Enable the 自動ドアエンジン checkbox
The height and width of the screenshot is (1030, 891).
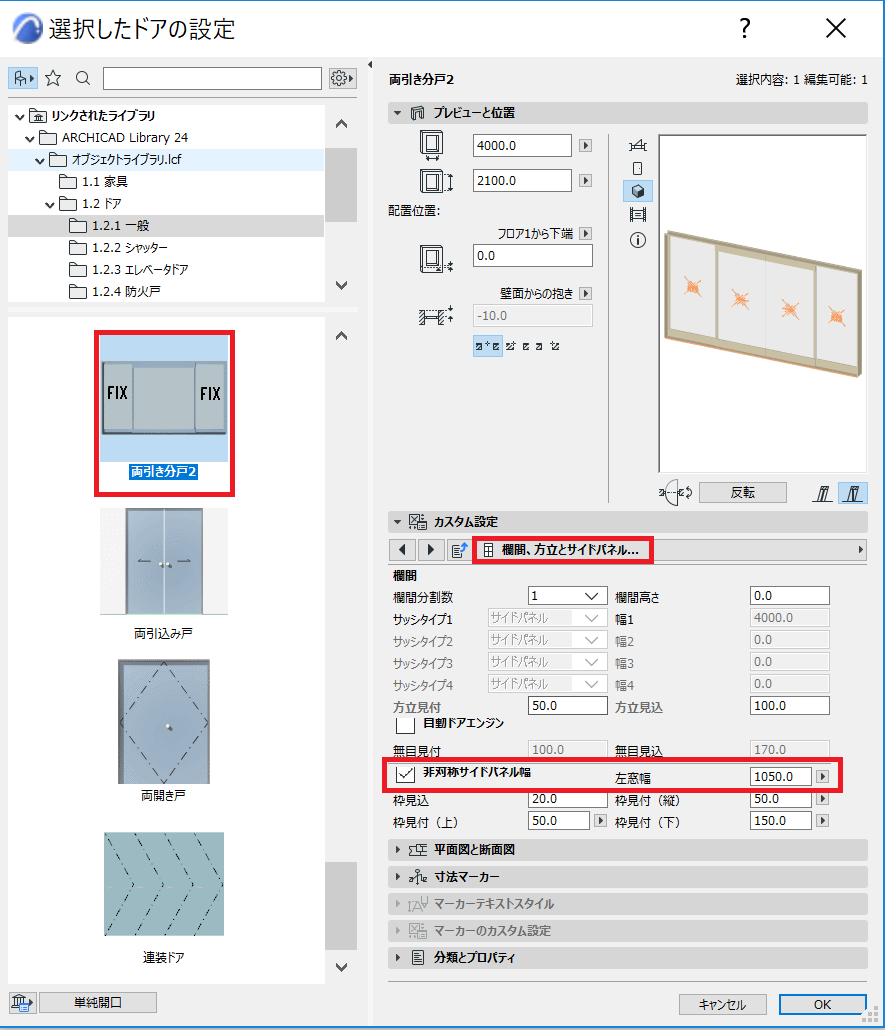click(x=405, y=725)
